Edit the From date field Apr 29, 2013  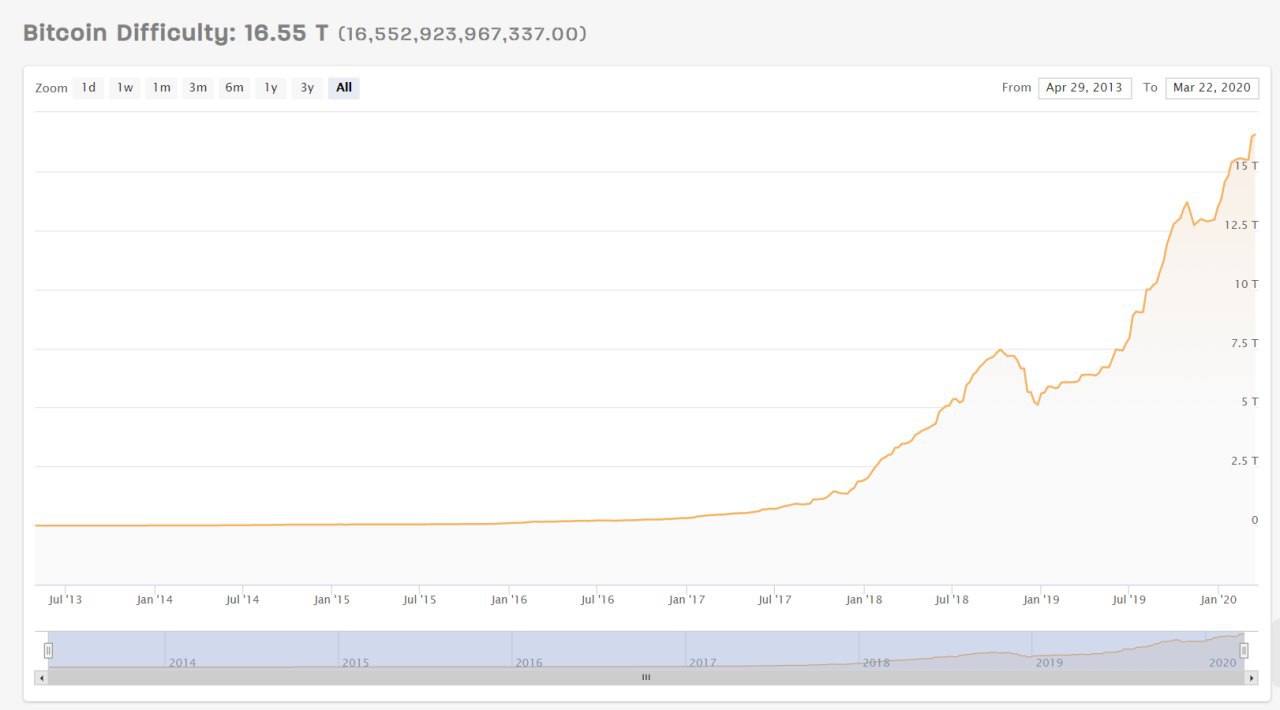tap(1085, 88)
